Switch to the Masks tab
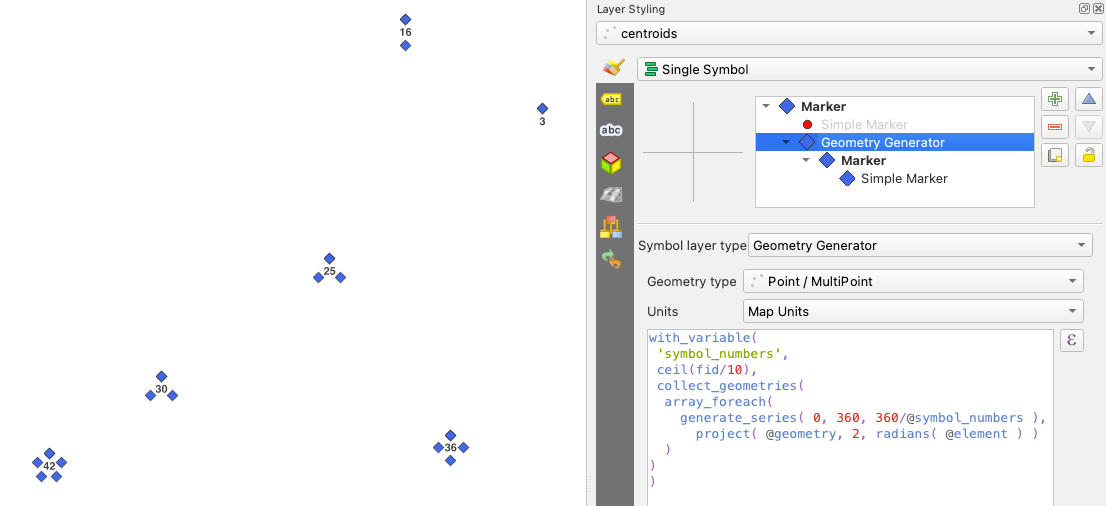 (611, 130)
